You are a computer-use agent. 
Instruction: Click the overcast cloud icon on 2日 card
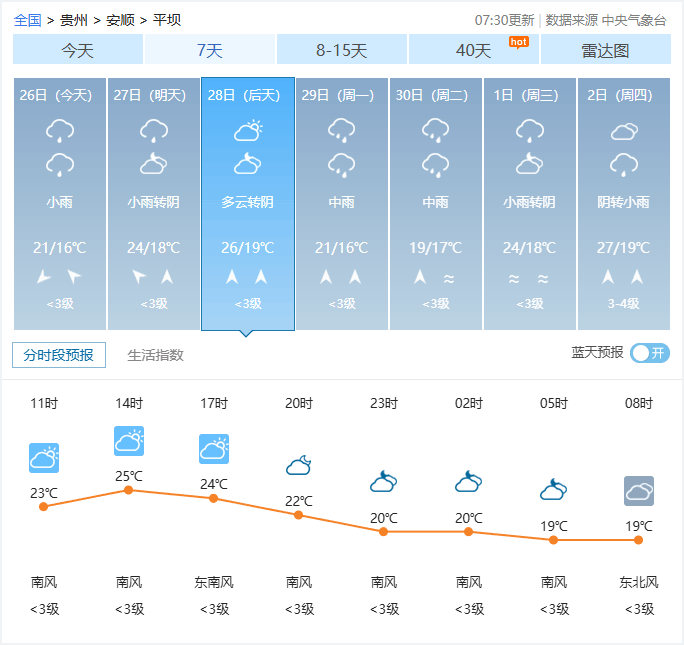(x=624, y=131)
